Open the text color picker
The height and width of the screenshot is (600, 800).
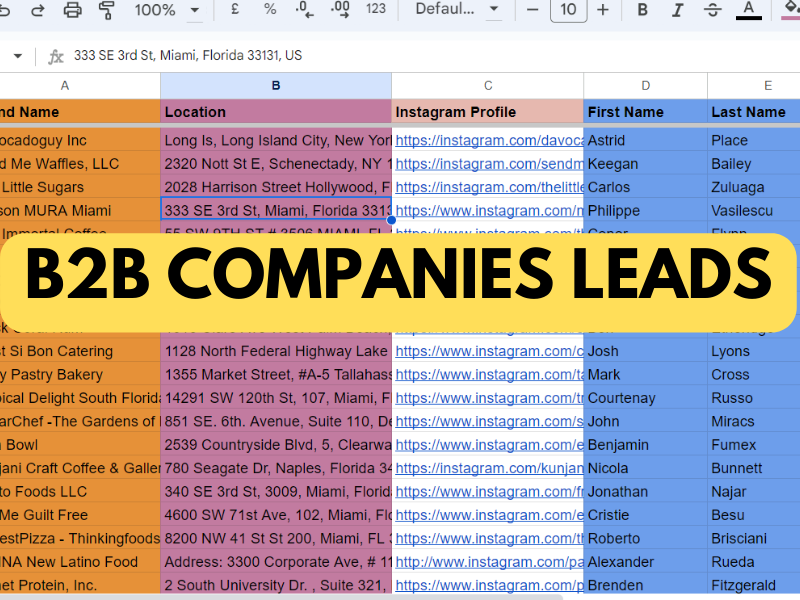tap(748, 10)
